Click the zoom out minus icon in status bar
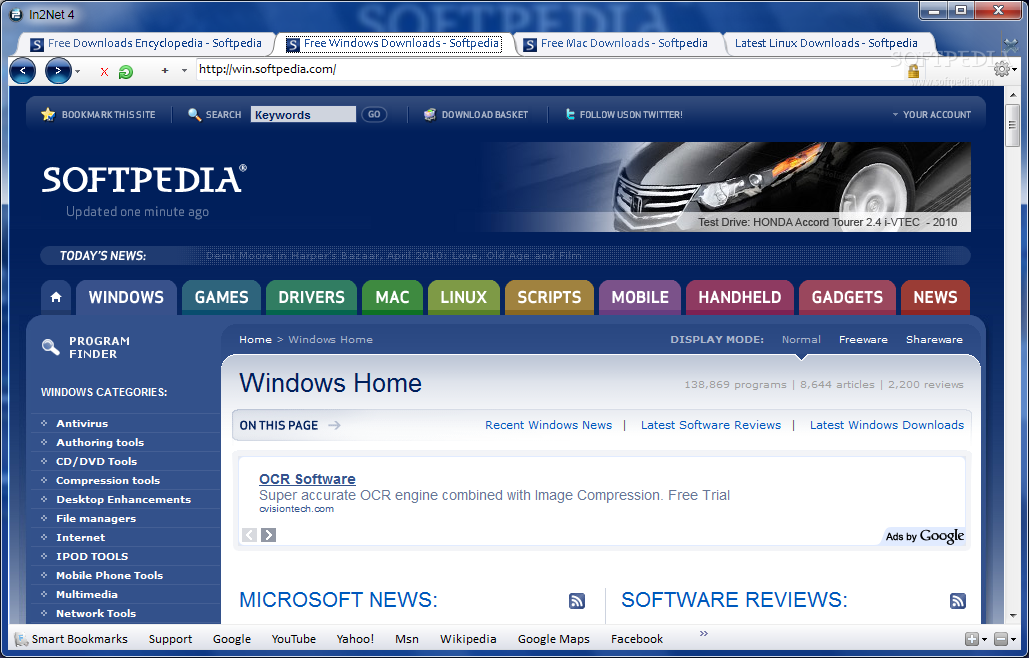 [x=1001, y=639]
